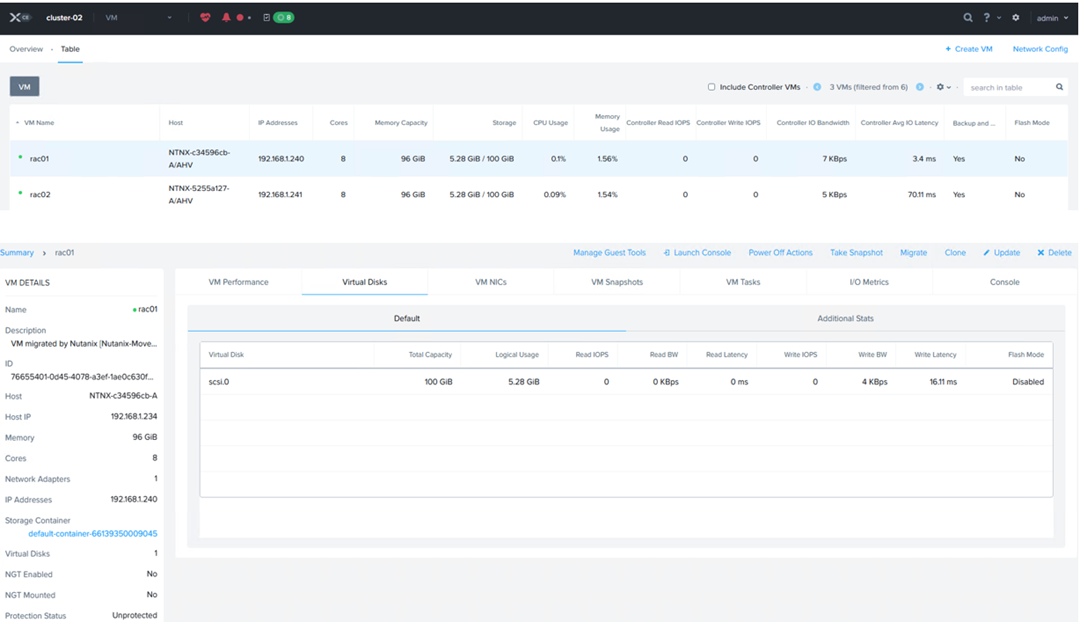
Task: Expand the admin user menu
Action: pyautogui.click(x=1052, y=18)
